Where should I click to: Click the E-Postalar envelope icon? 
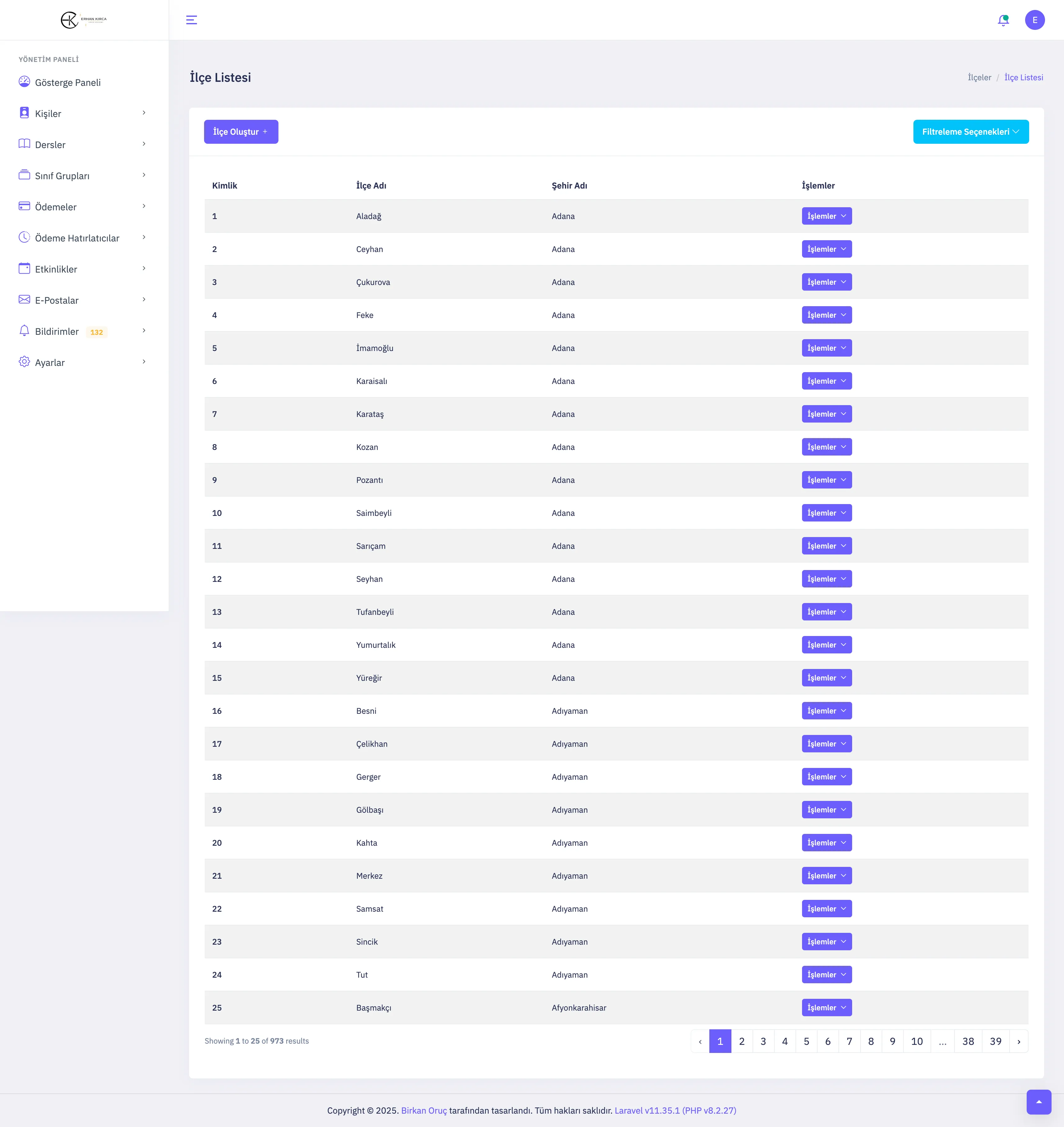[24, 299]
